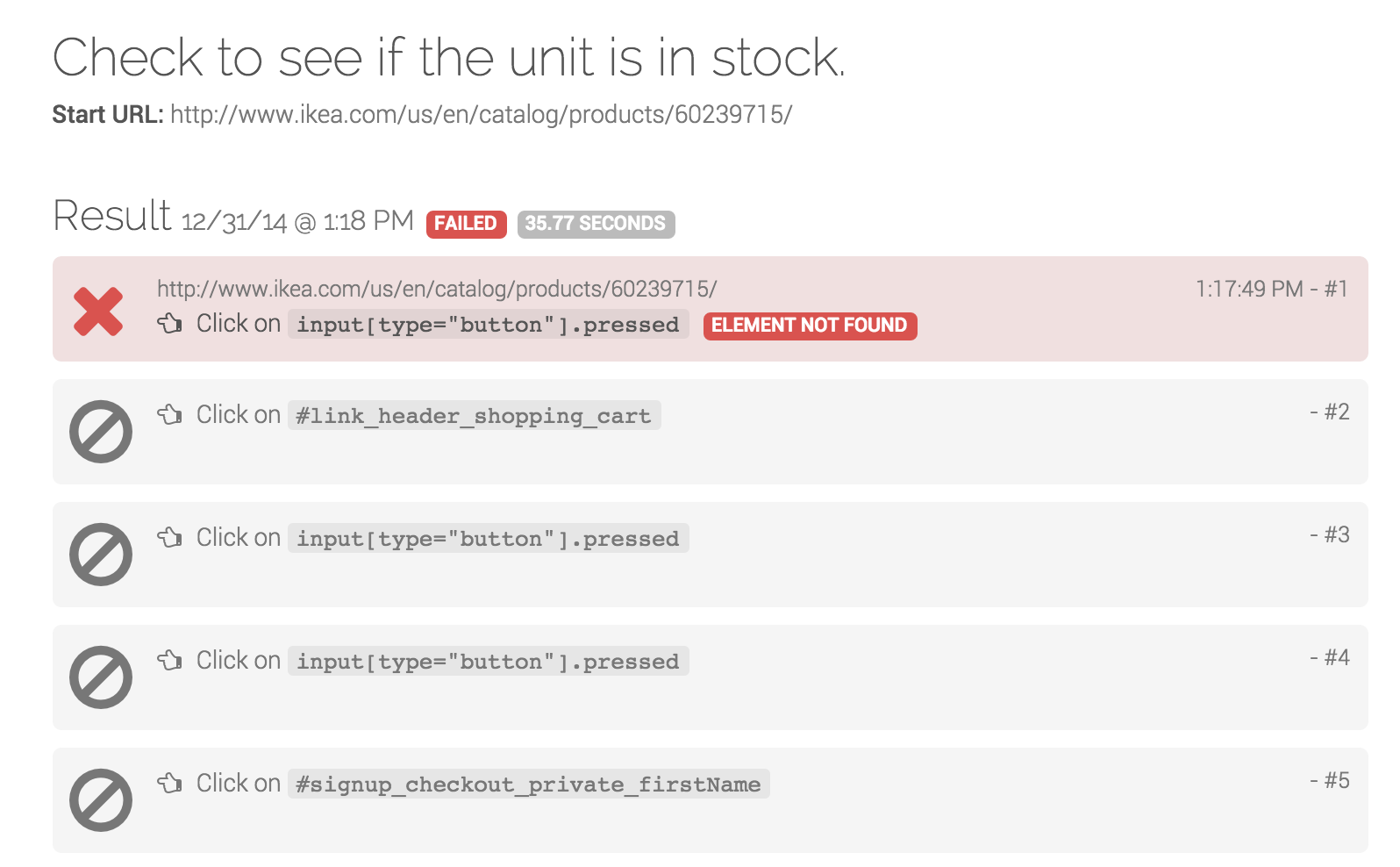Click the hand pointer icon in step #1
The image size is (1400, 867).
pos(170,324)
